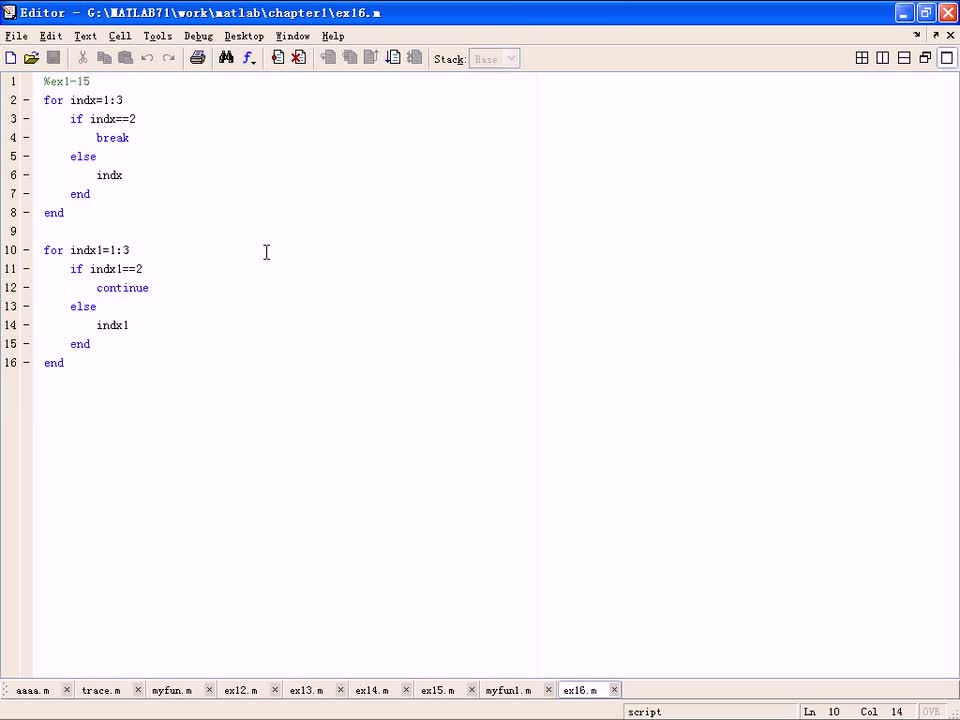The image size is (960, 720).
Task: Open a file using the folder icon
Action: [x=31, y=58]
